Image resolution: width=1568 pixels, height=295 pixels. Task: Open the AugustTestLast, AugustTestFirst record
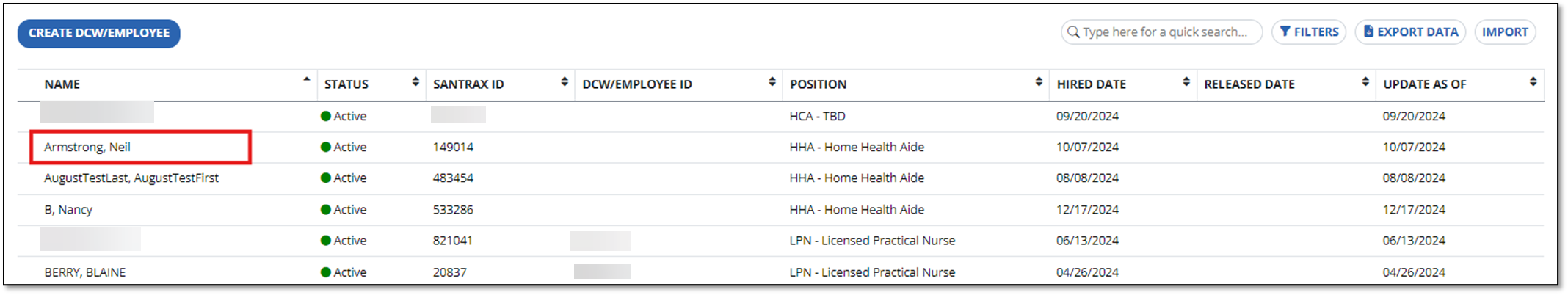coord(131,178)
